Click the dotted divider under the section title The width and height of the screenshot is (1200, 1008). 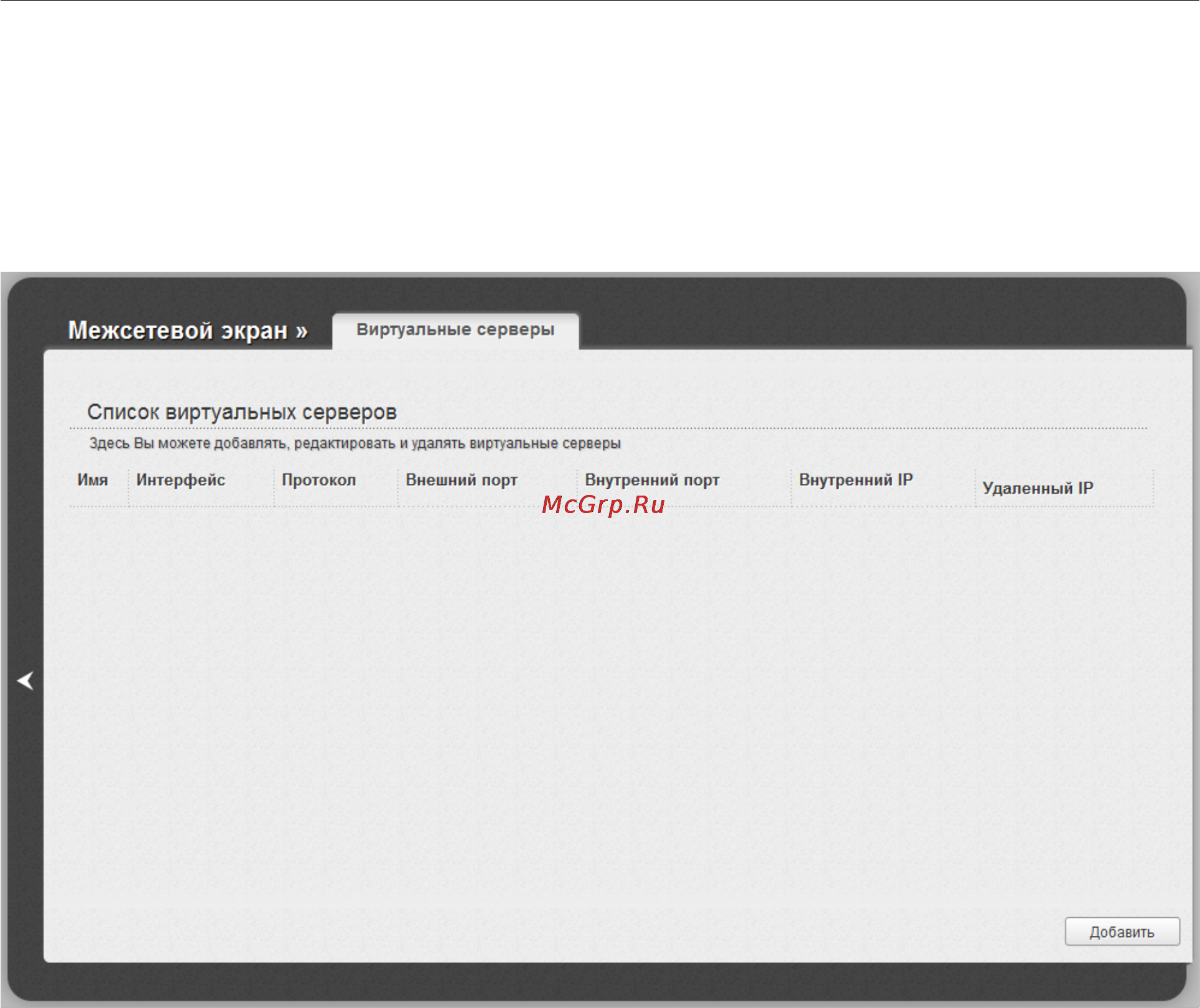click(608, 428)
